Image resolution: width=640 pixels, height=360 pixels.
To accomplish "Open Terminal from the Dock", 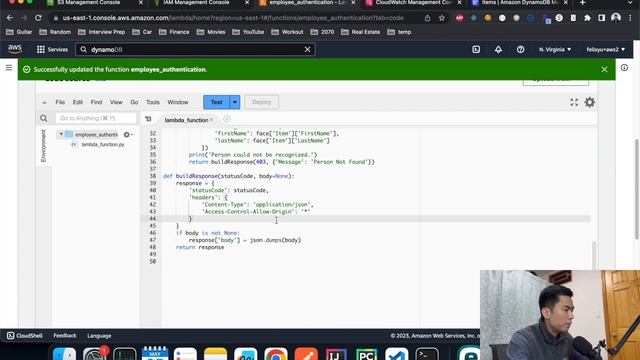I will tap(427, 354).
